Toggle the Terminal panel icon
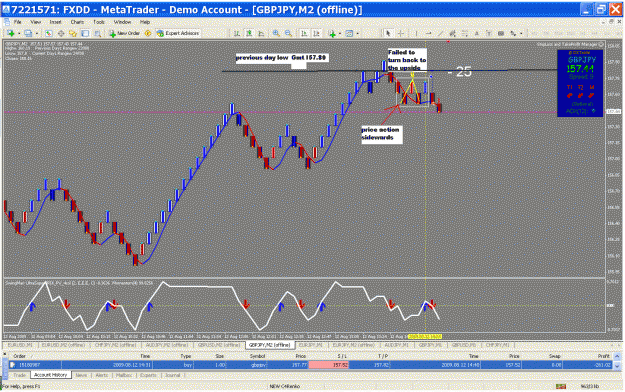Viewport: 625px width, 392px height. (x=85, y=33)
